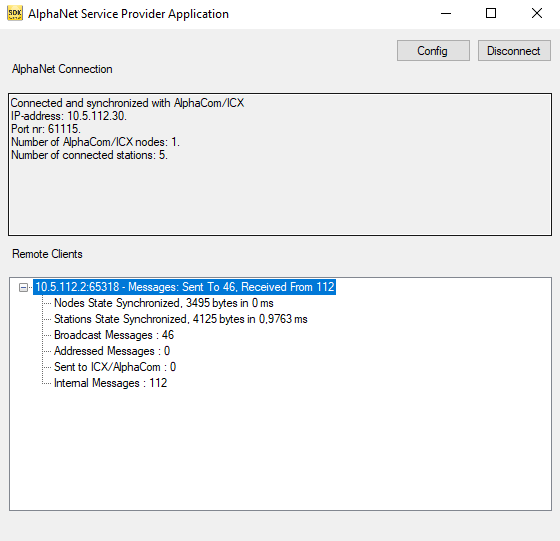This screenshot has width=560, height=541.
Task: Select Internal Messages : 112 entry
Action: pyautogui.click(x=110, y=383)
